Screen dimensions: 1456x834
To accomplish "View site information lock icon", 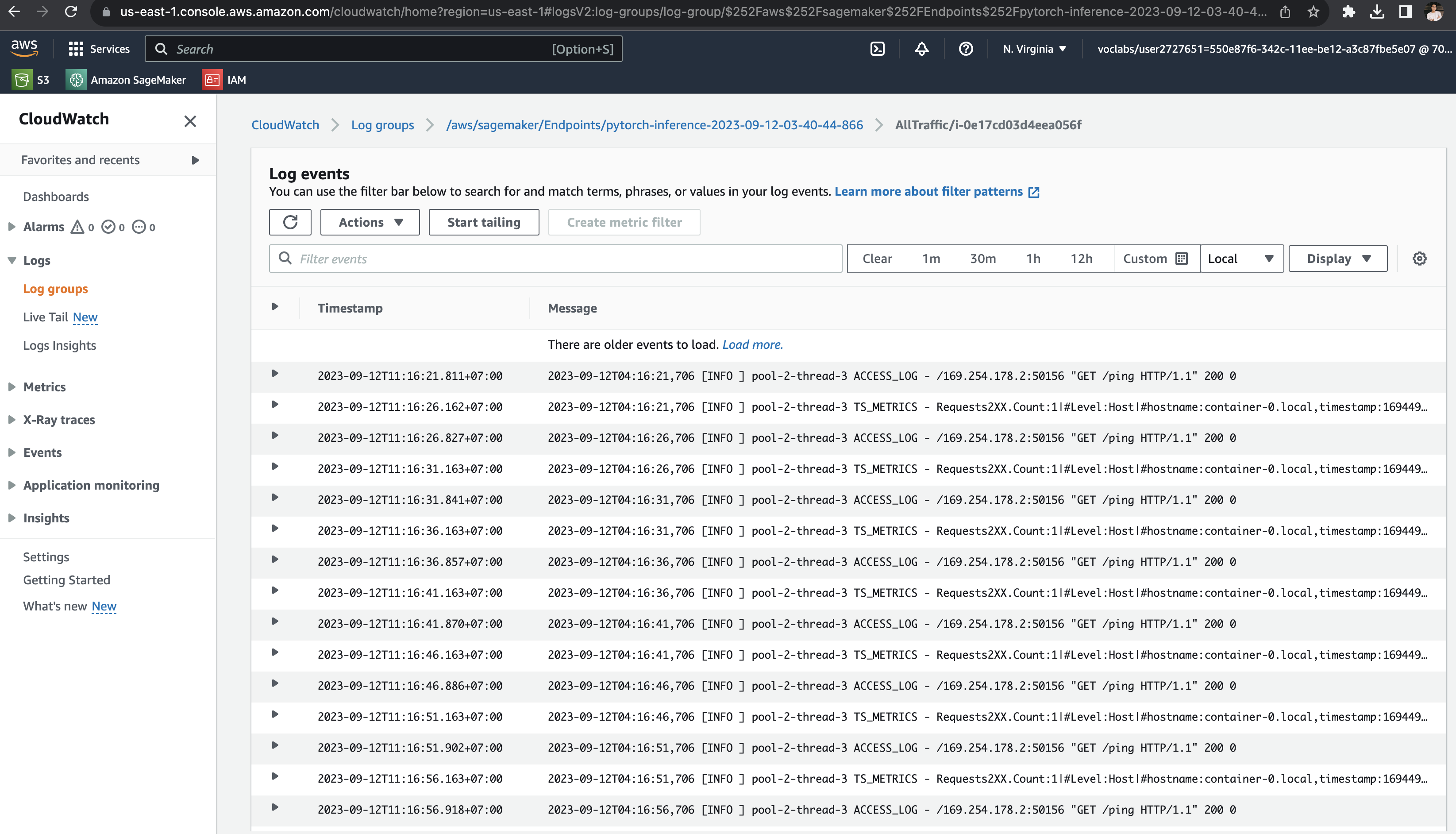I will pyautogui.click(x=106, y=12).
